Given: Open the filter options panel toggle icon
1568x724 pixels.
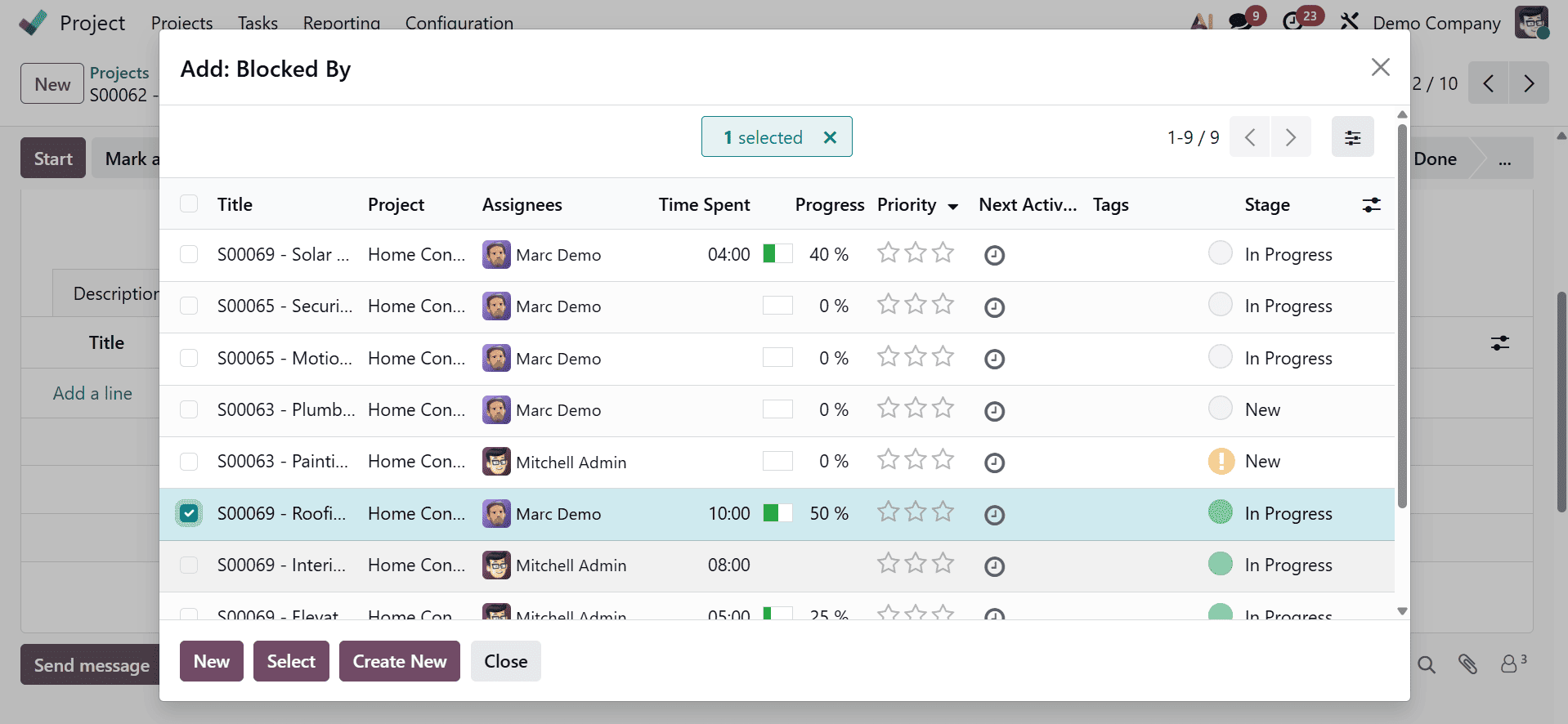Looking at the screenshot, I should (1352, 136).
